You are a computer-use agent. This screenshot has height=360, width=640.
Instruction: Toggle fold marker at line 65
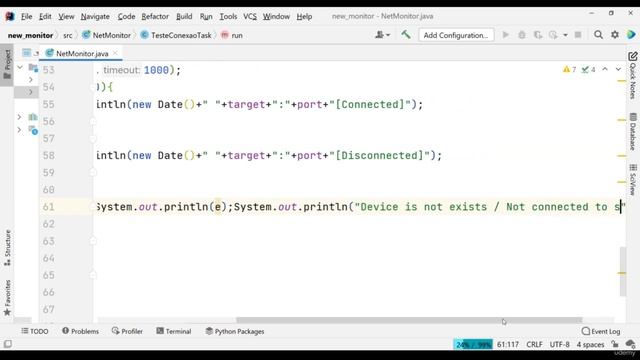(x=93, y=276)
